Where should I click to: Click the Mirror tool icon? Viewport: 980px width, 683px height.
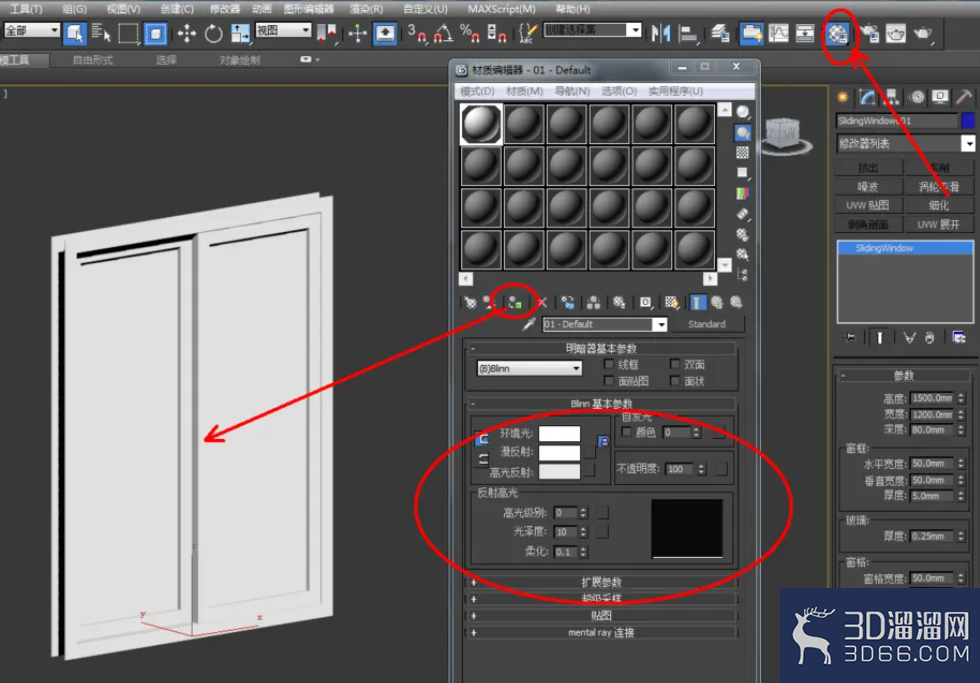tap(660, 33)
